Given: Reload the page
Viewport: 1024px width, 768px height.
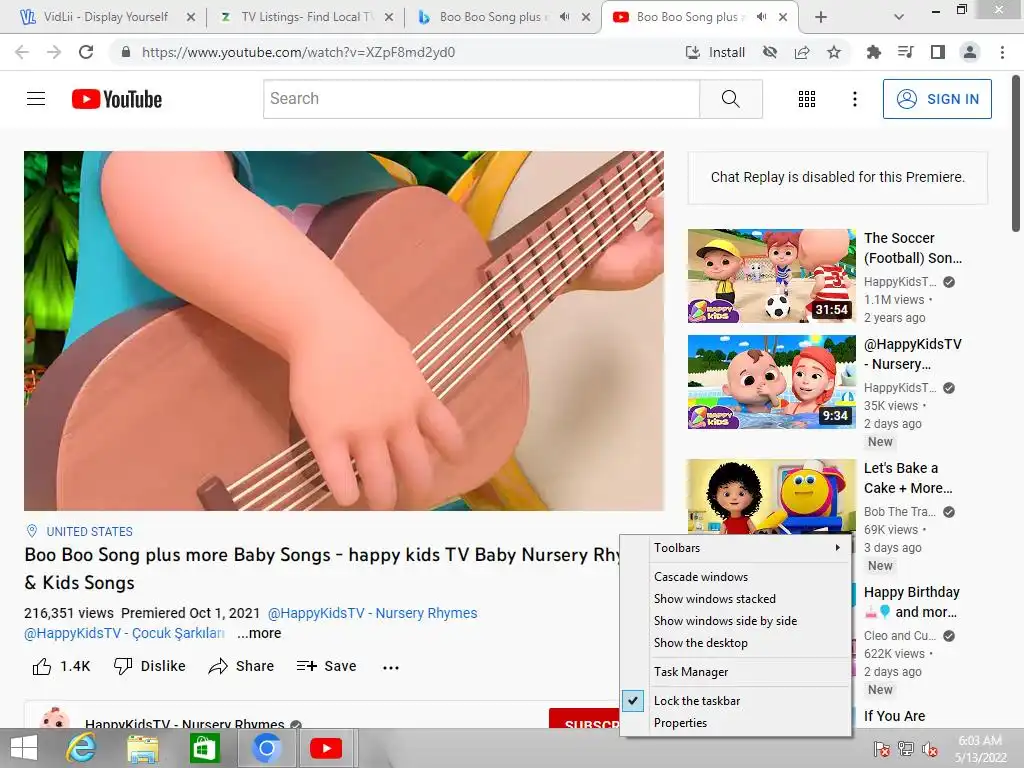Looking at the screenshot, I should click(x=86, y=52).
